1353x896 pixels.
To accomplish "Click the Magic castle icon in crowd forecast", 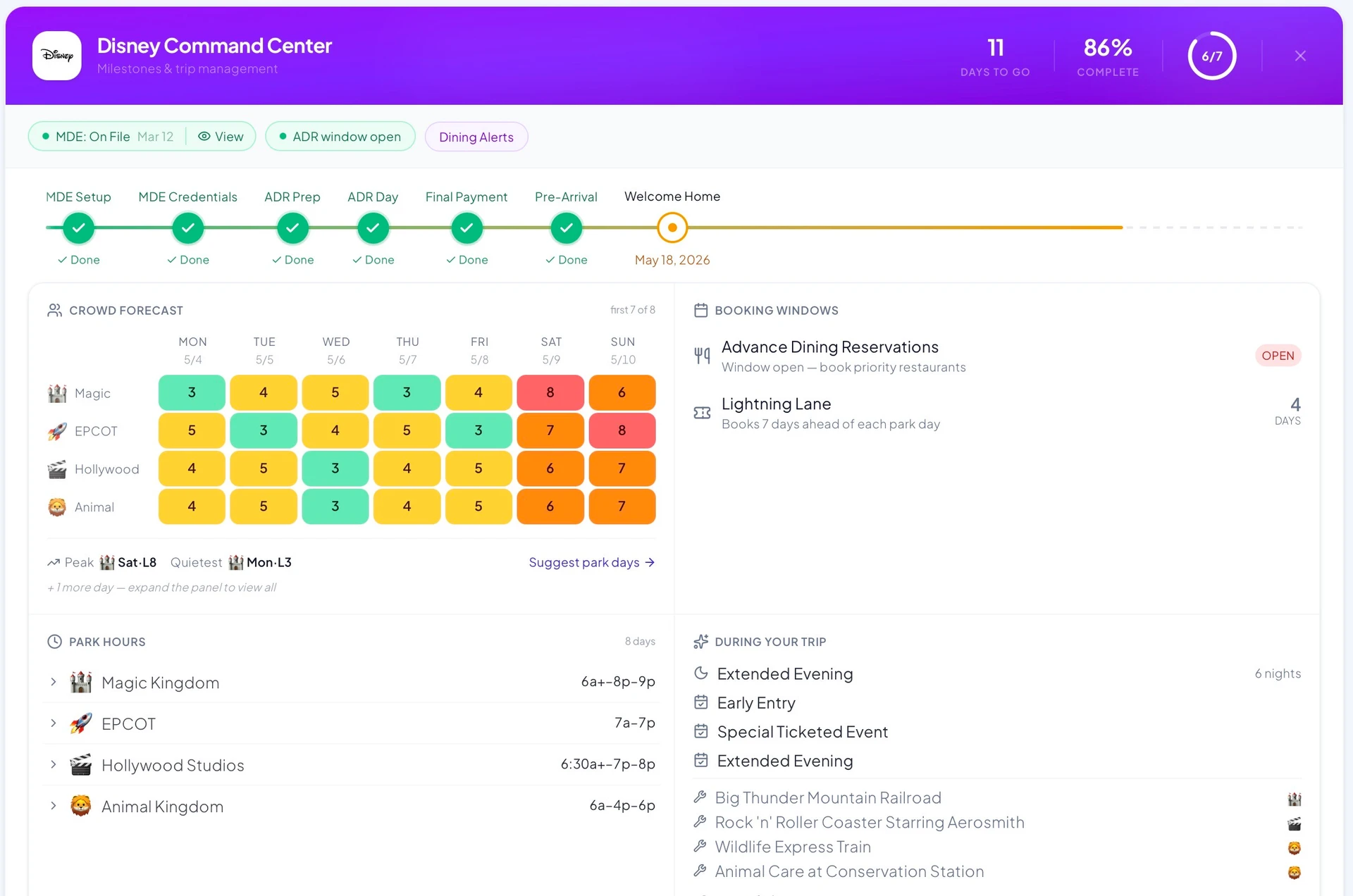I will coord(57,393).
